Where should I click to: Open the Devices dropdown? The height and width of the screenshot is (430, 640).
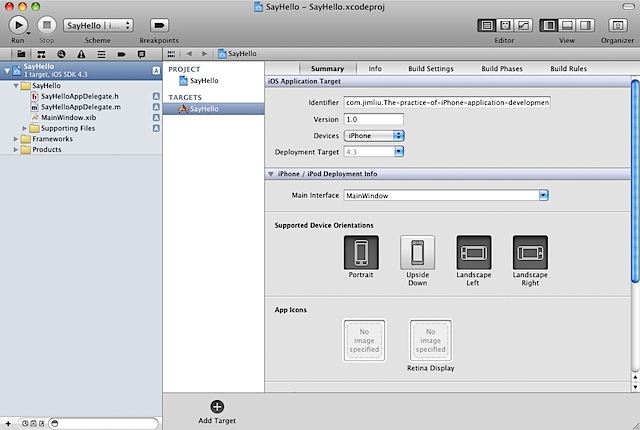372,135
